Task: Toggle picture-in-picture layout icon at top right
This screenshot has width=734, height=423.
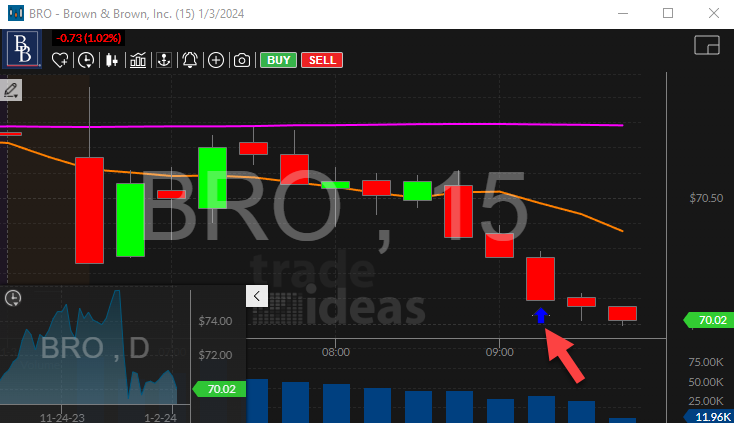Action: tap(706, 45)
